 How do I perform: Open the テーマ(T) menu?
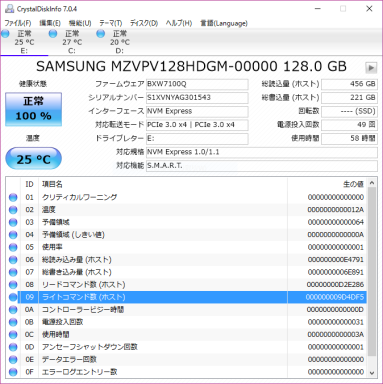coord(111,23)
